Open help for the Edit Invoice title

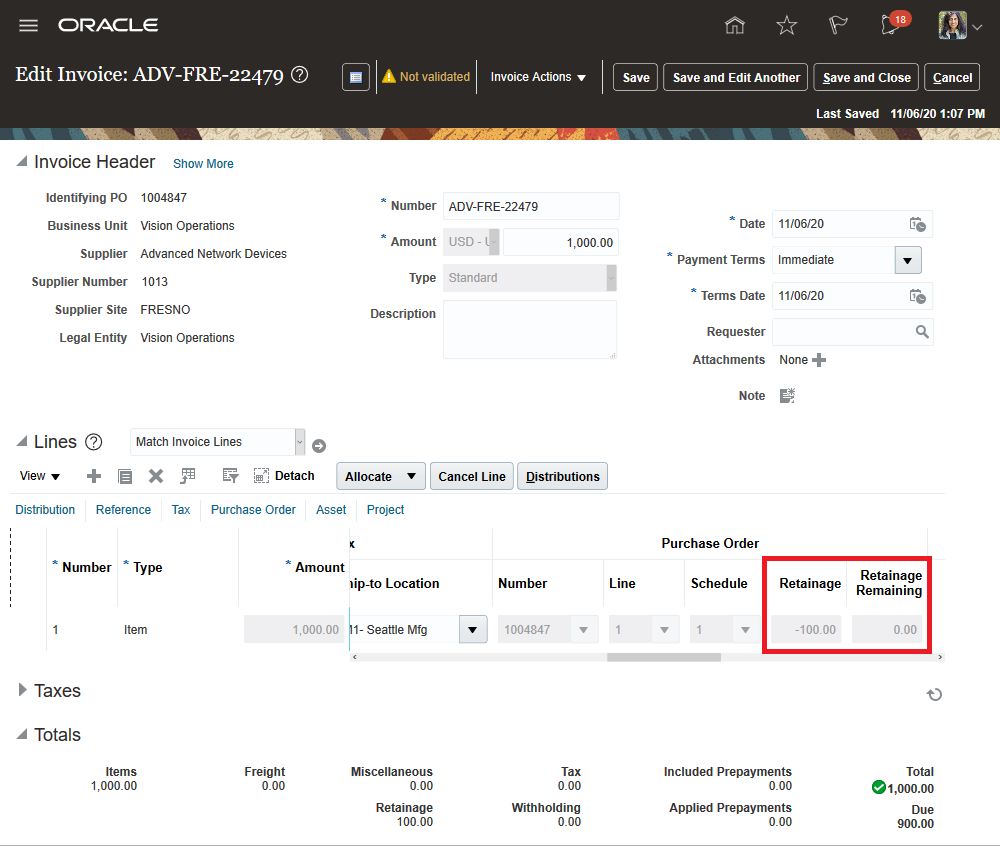click(299, 75)
